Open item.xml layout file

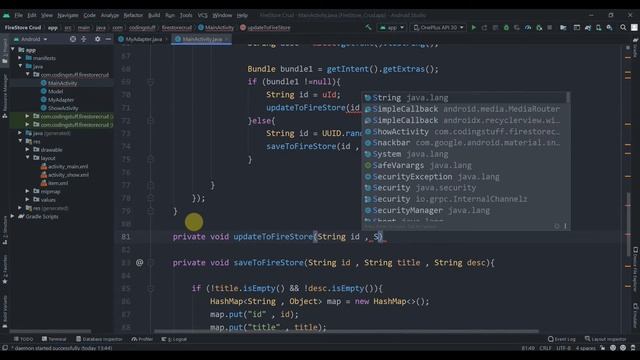pyautogui.click(x=55, y=183)
